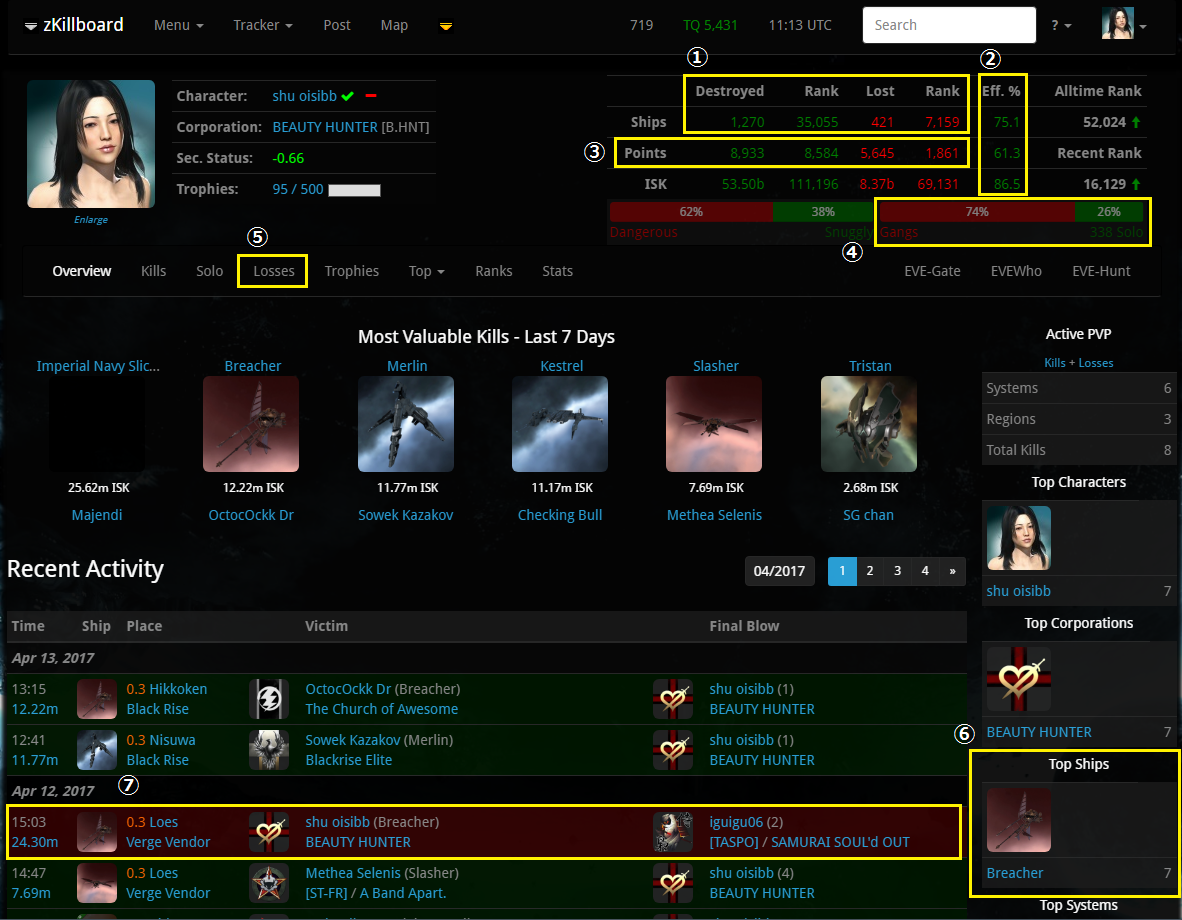This screenshot has width=1182, height=920.
Task: Click the BEAUTY HUNTER heart logo in Top Corporations
Action: tap(1018, 679)
